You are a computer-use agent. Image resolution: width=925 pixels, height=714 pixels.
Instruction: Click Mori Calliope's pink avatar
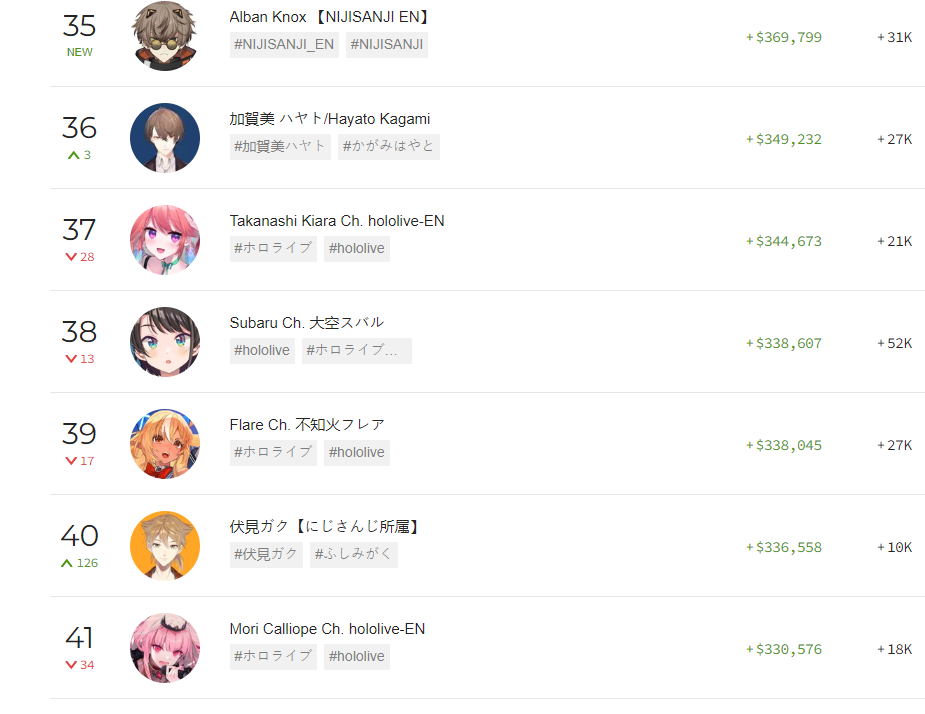(x=165, y=649)
